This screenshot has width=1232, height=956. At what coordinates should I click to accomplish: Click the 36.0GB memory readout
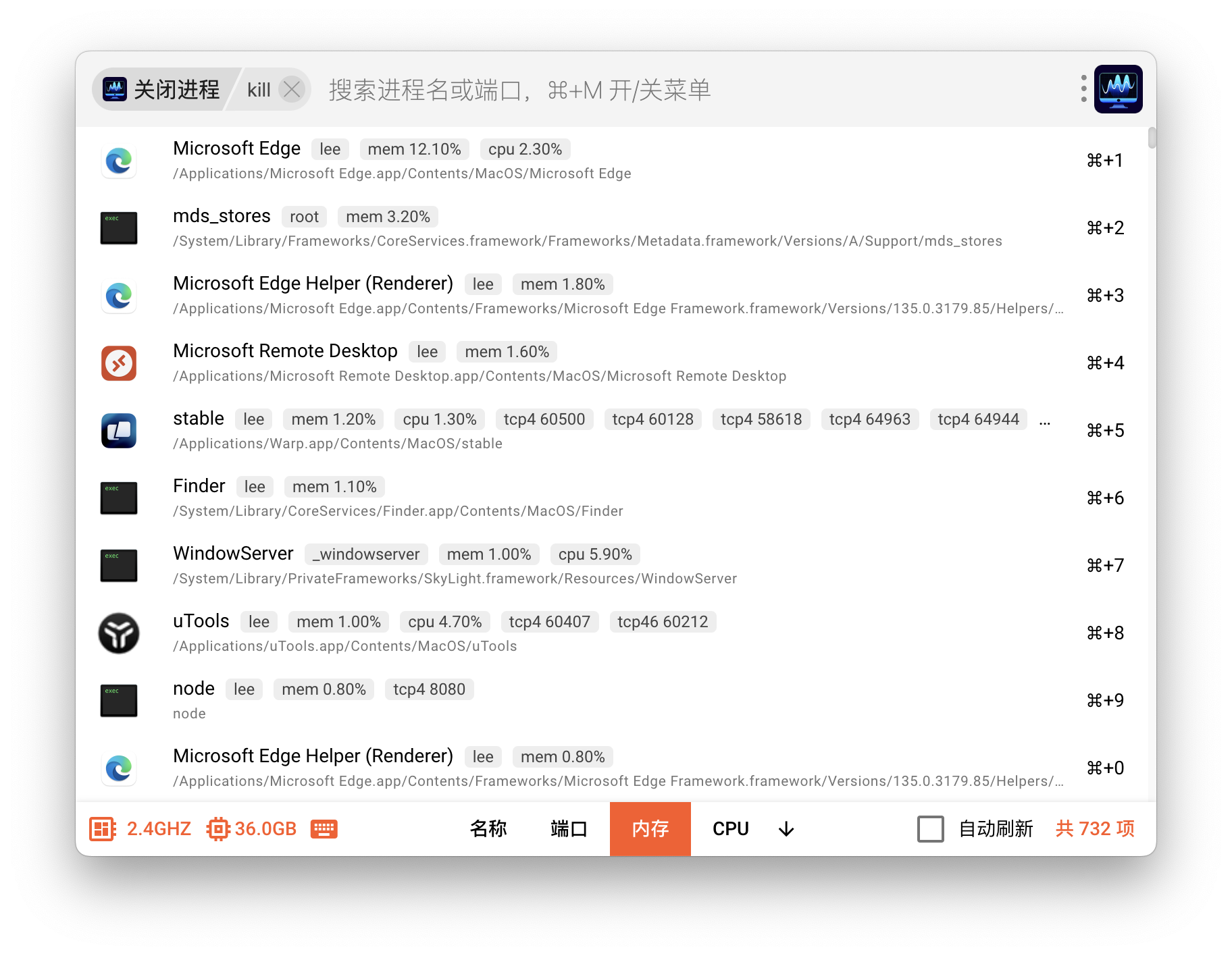click(x=265, y=828)
